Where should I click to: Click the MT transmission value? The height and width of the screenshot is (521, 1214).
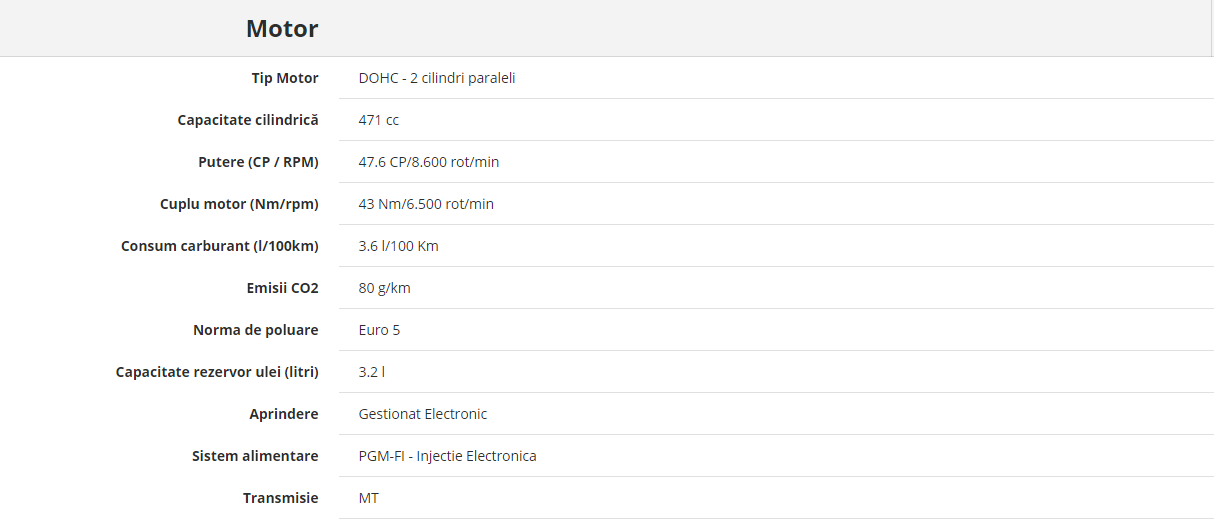369,498
